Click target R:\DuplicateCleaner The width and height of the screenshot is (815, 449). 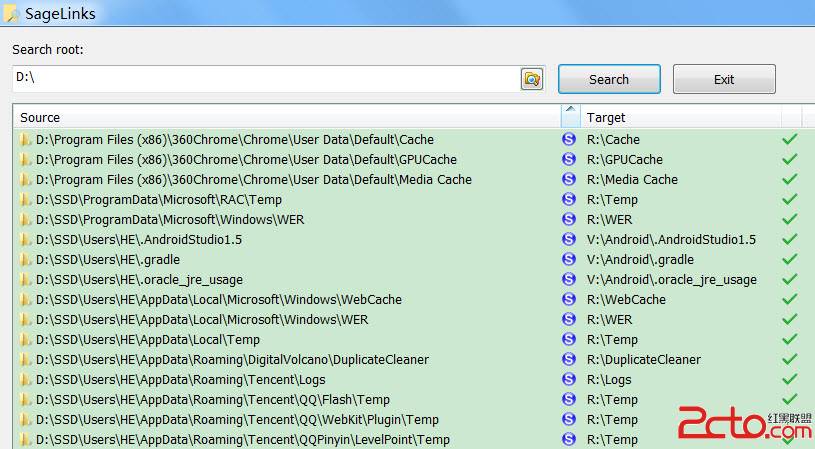[x=644, y=360]
